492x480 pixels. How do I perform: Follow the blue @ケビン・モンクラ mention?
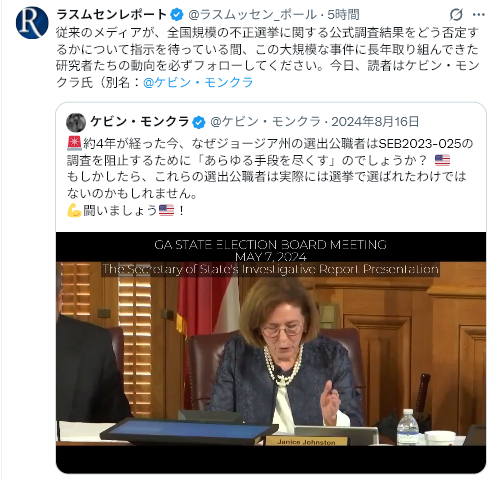click(198, 82)
